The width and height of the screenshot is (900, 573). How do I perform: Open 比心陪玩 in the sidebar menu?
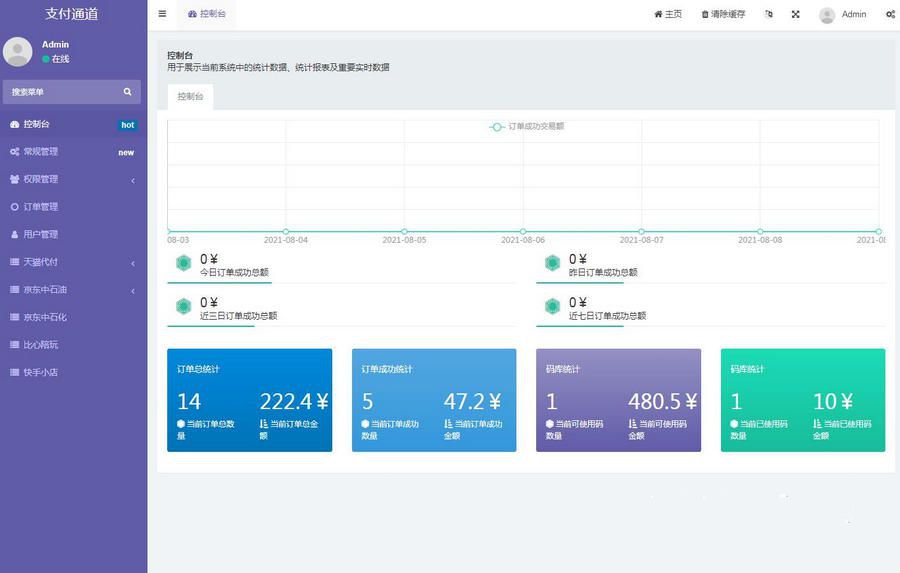(x=73, y=344)
